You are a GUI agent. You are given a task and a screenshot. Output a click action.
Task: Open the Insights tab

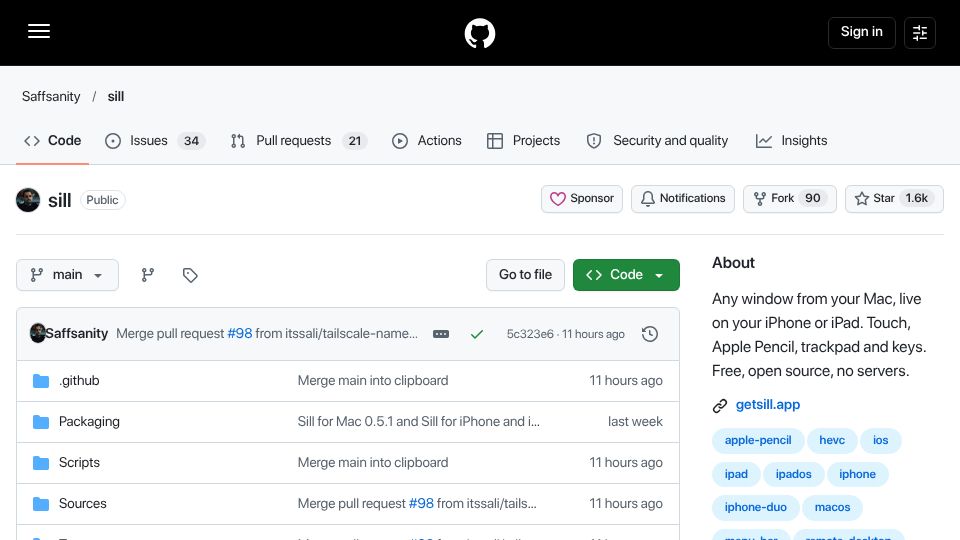point(792,141)
